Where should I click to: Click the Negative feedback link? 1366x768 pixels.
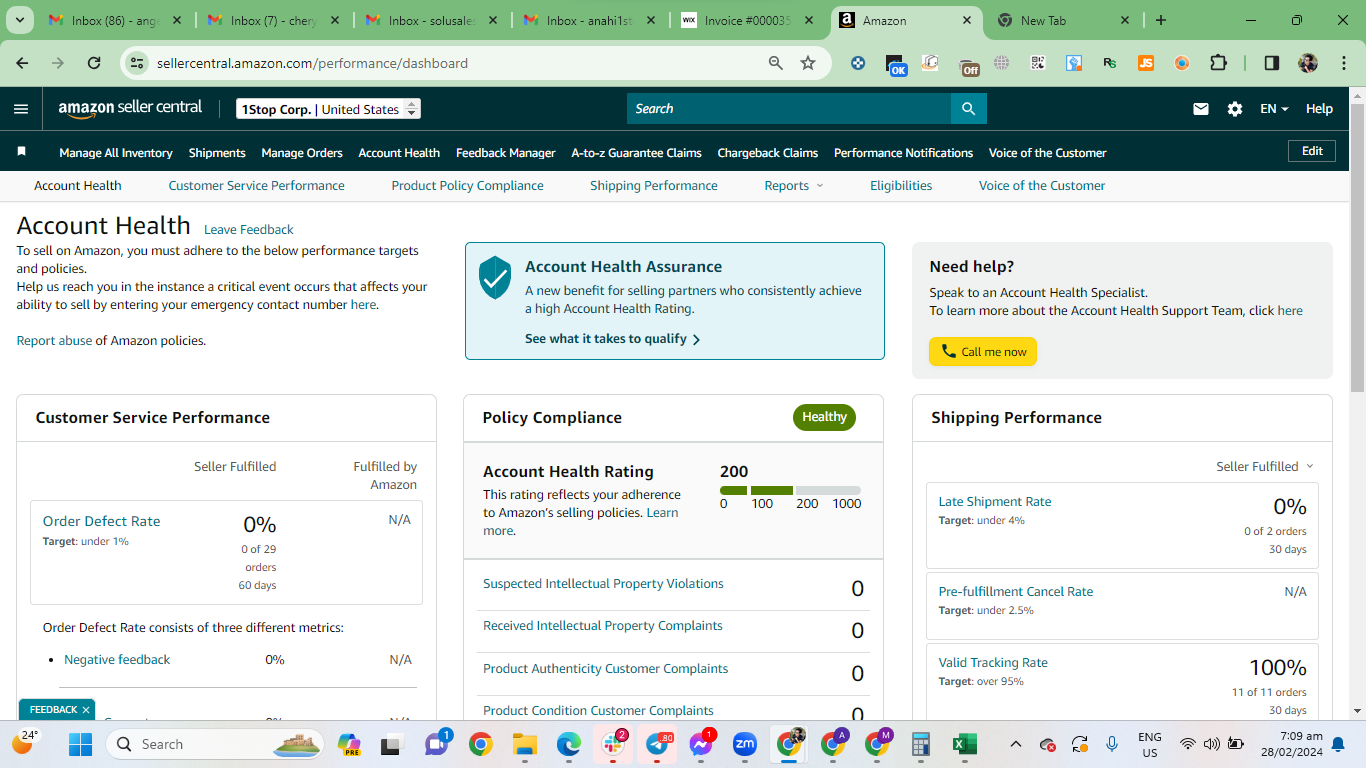coord(117,659)
